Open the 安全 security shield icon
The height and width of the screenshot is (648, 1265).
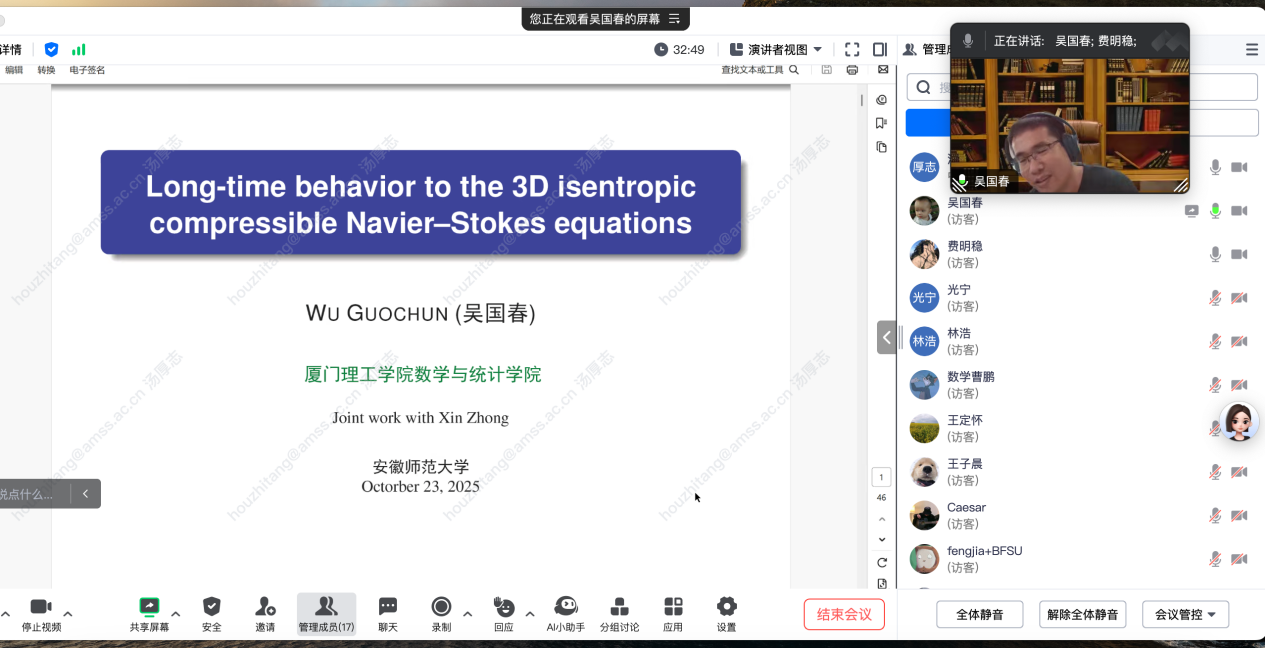[x=211, y=607]
